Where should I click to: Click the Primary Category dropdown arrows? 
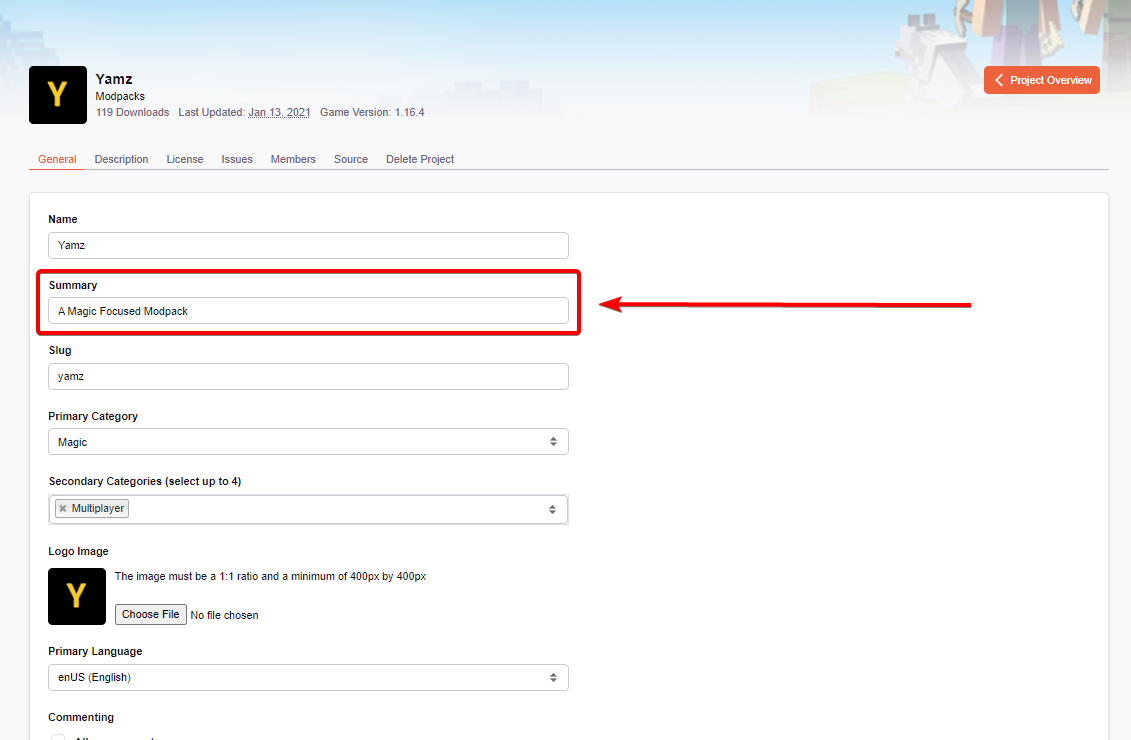(x=553, y=441)
